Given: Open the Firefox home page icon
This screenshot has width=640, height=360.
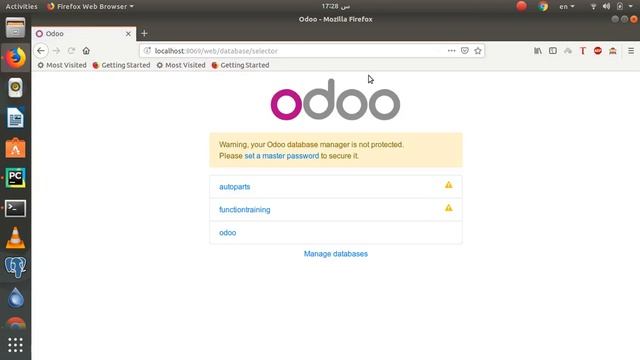Looking at the screenshot, I should click(x=86, y=51).
